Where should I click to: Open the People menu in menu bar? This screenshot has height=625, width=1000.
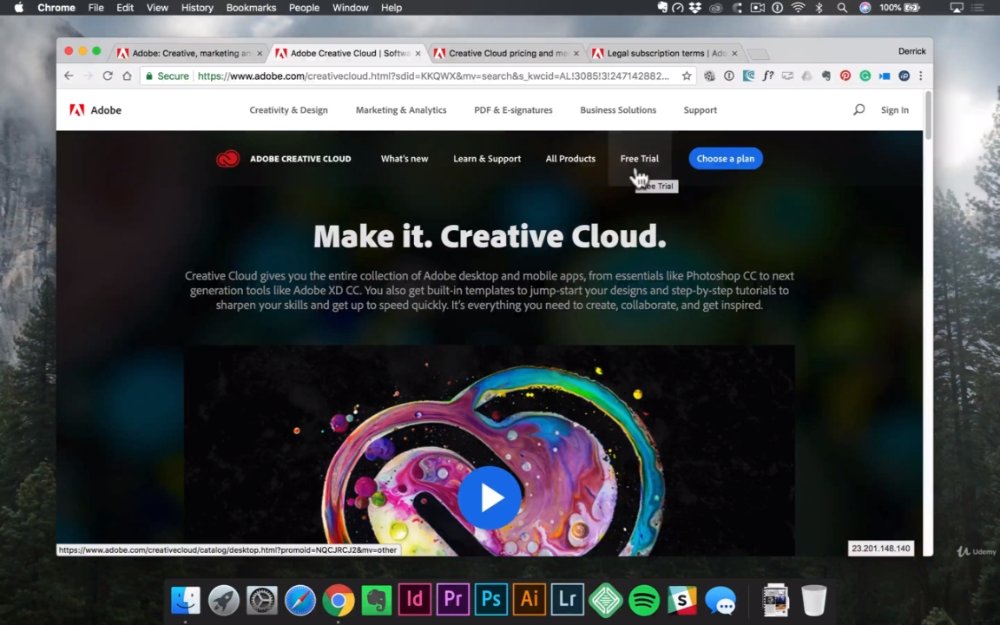(304, 8)
